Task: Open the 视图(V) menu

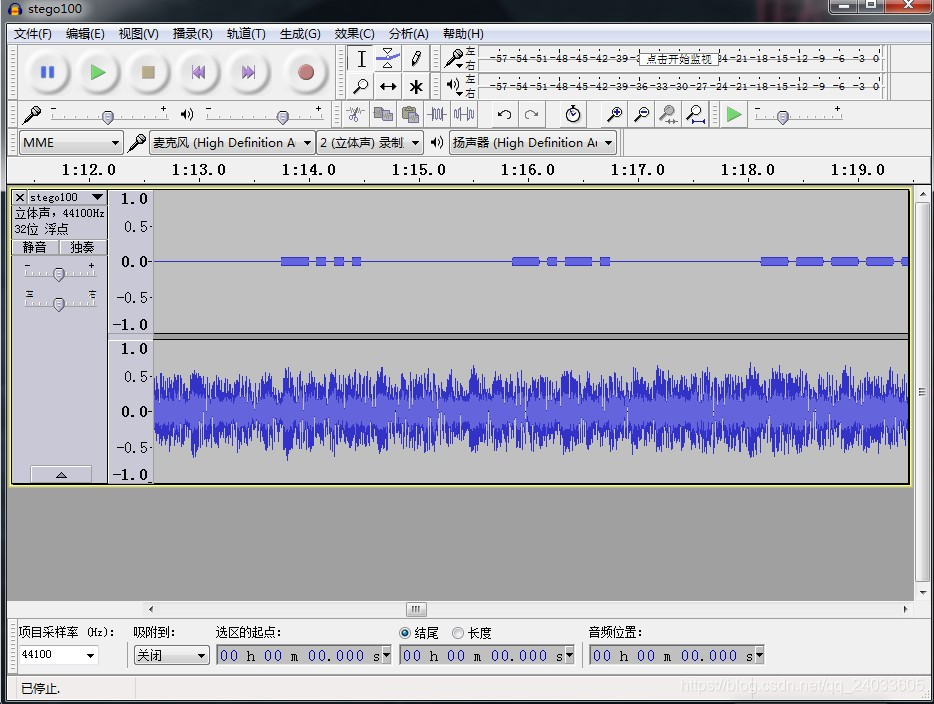Action: (x=138, y=34)
